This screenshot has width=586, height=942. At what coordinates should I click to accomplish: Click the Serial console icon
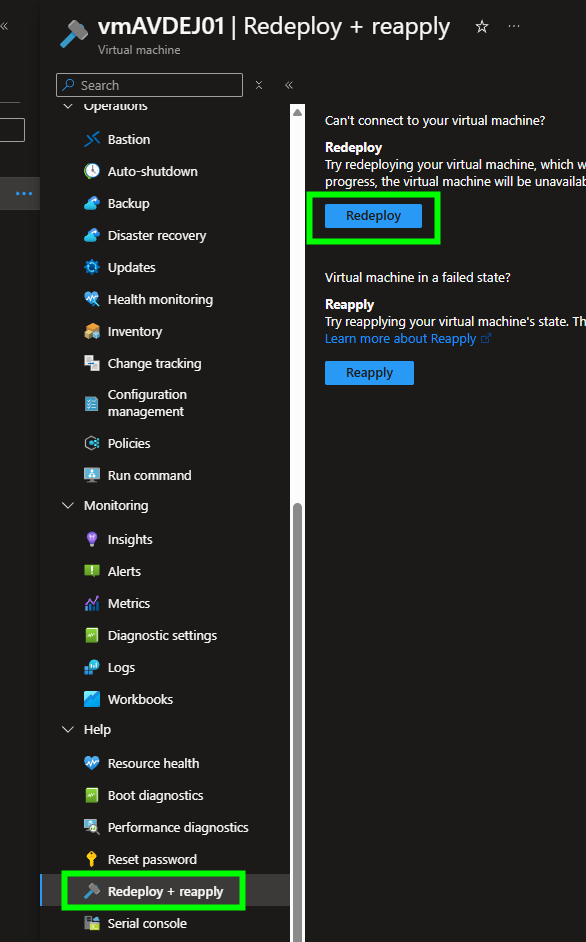pos(92,923)
